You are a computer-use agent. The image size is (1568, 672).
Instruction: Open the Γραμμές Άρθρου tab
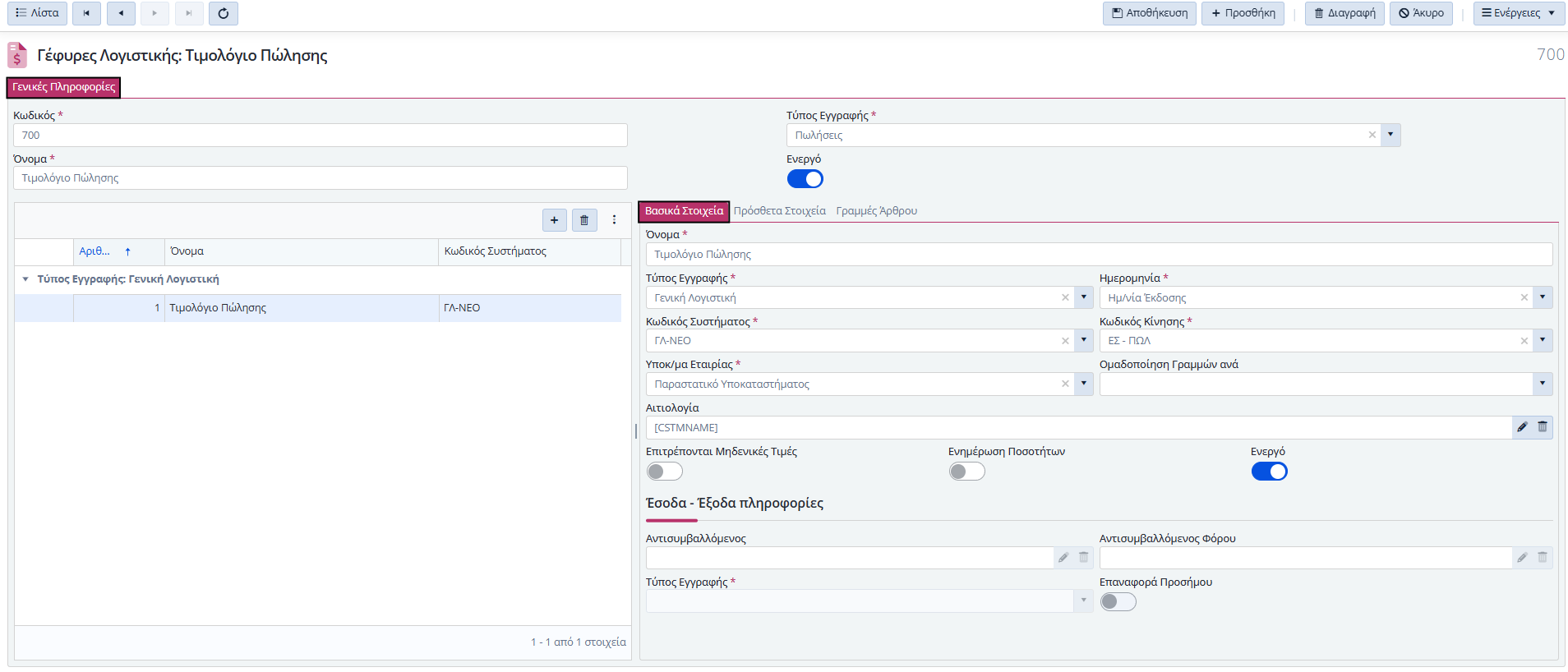tap(876, 211)
